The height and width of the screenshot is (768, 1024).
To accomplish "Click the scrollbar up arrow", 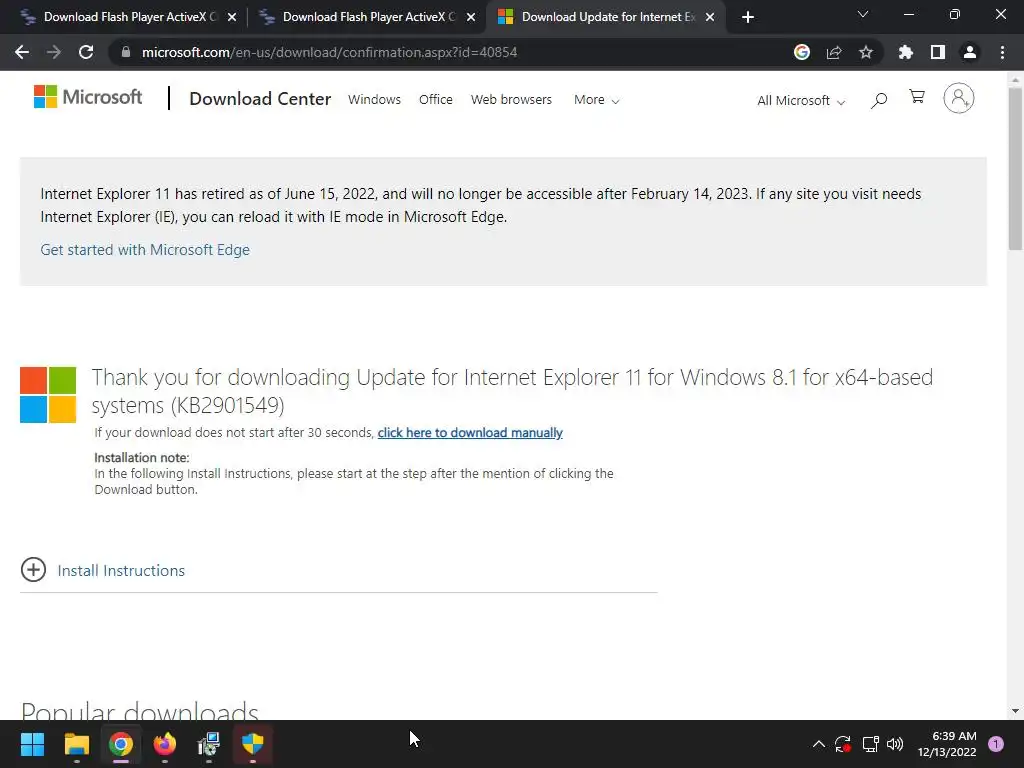I will pyautogui.click(x=1015, y=80).
